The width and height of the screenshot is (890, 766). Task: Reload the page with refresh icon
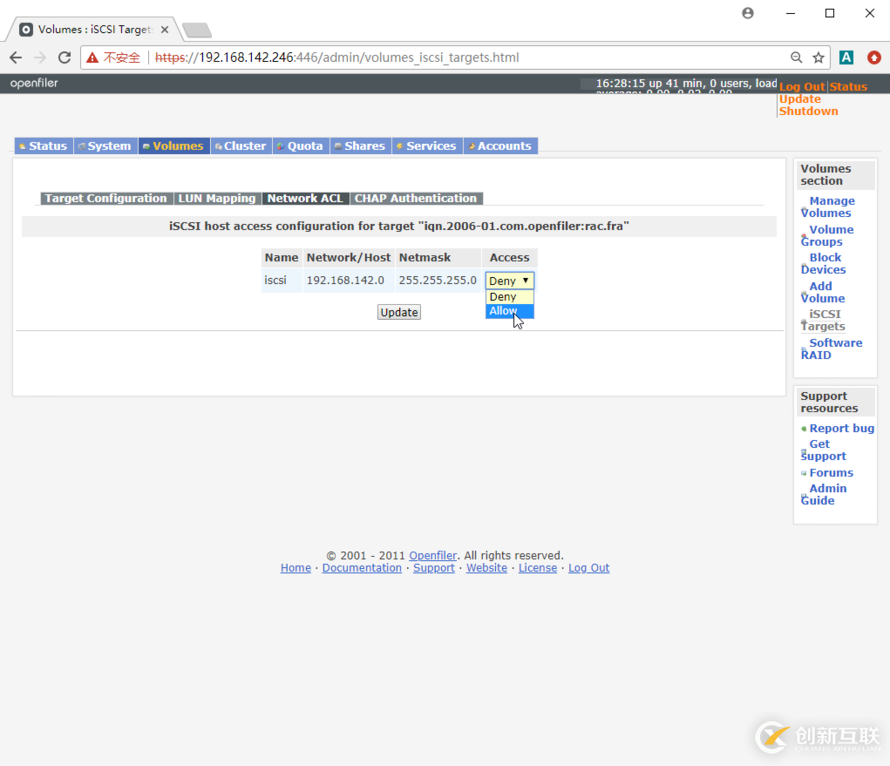[64, 58]
